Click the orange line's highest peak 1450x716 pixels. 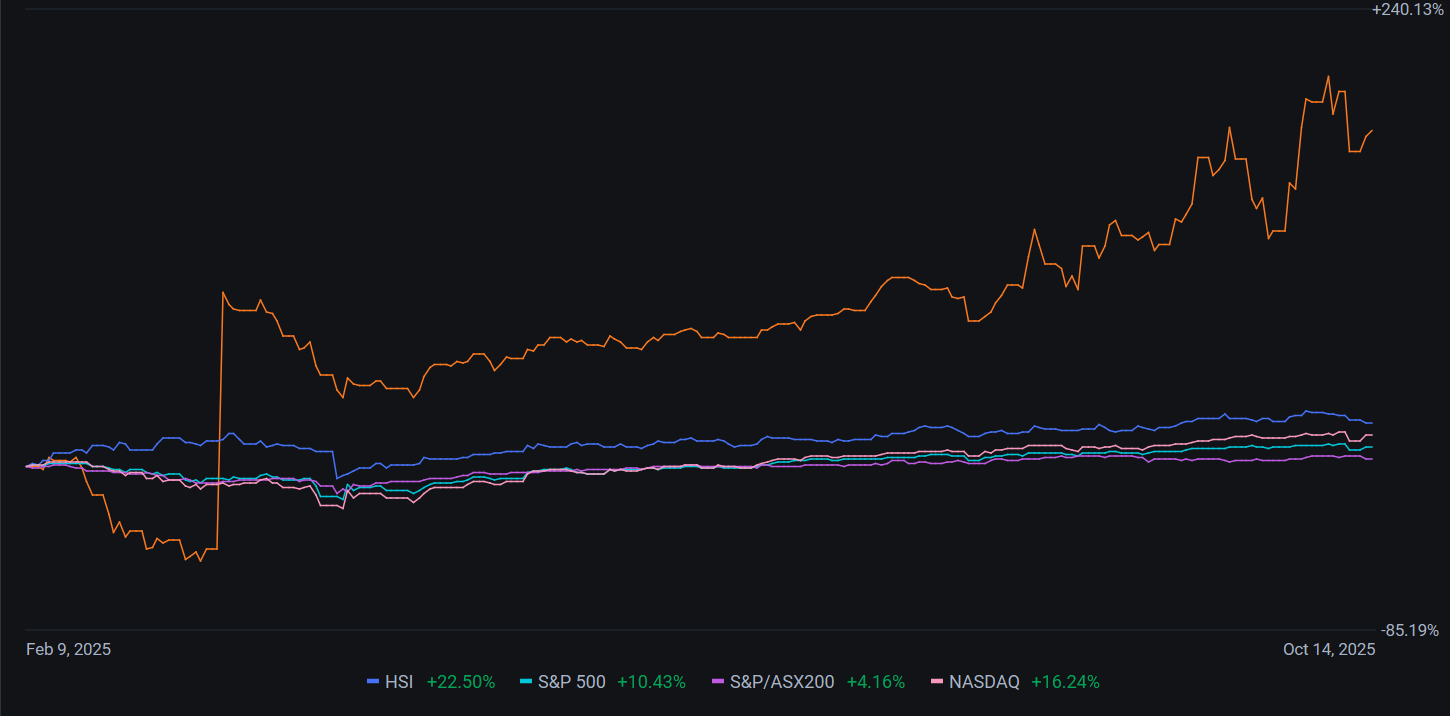tap(1328, 76)
